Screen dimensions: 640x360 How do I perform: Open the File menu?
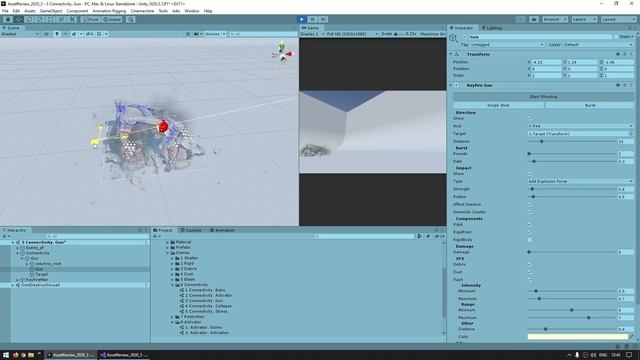tap(5, 11)
